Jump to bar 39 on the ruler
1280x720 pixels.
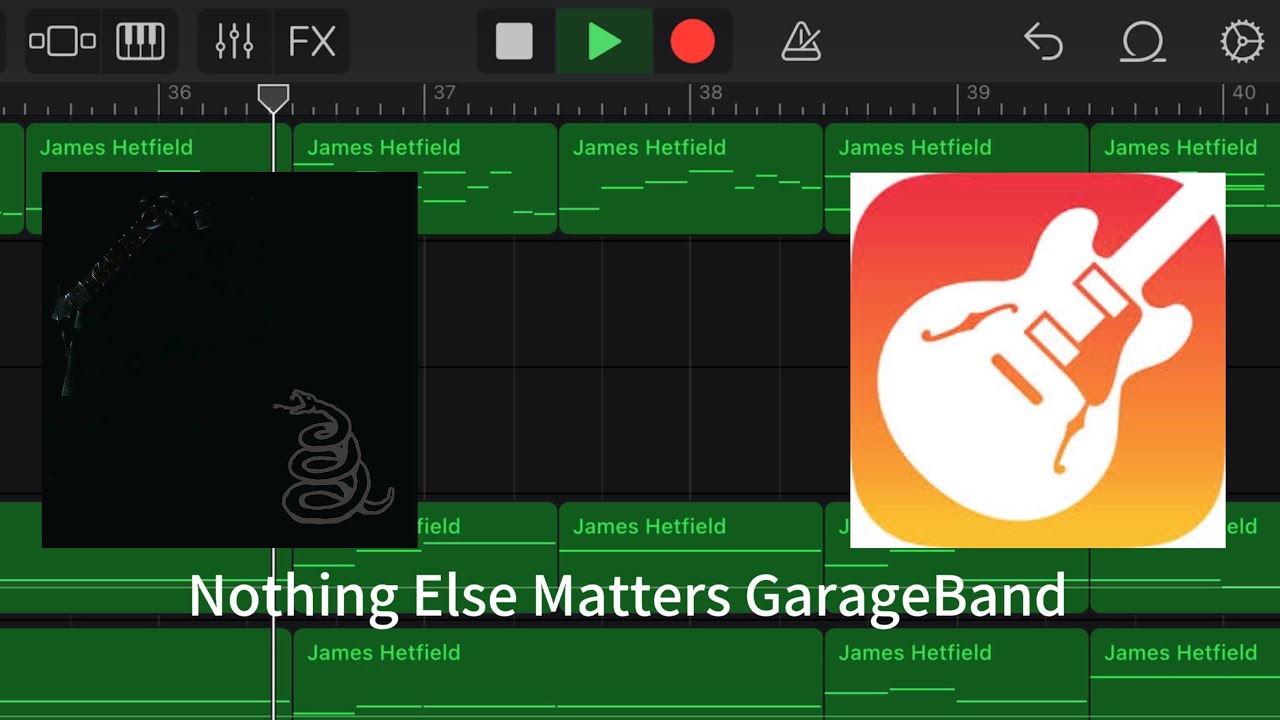[x=978, y=93]
